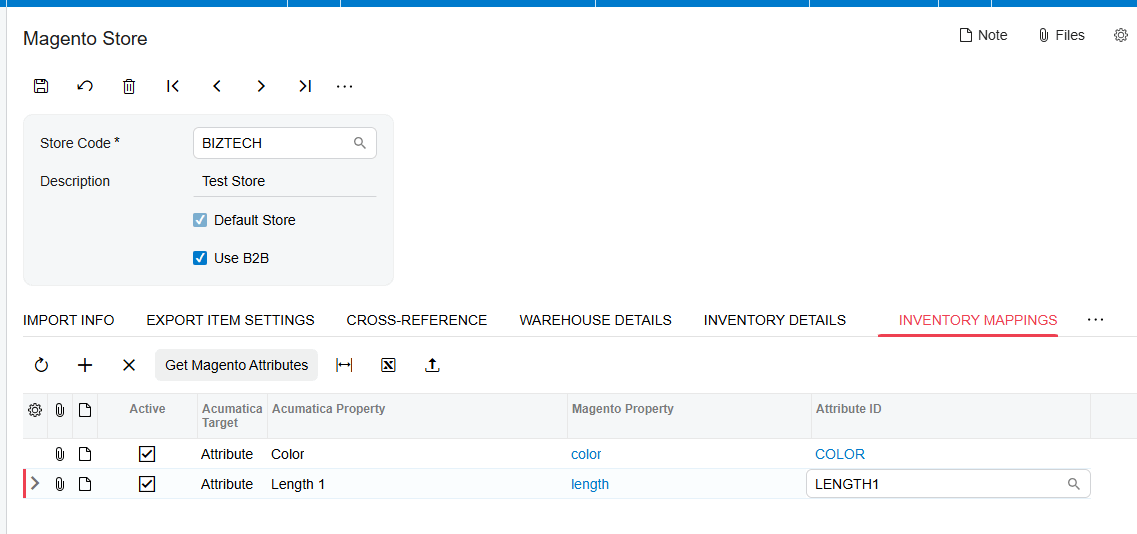1137x534 pixels.
Task: Switch to the Cross-Reference tab
Action: pos(417,320)
